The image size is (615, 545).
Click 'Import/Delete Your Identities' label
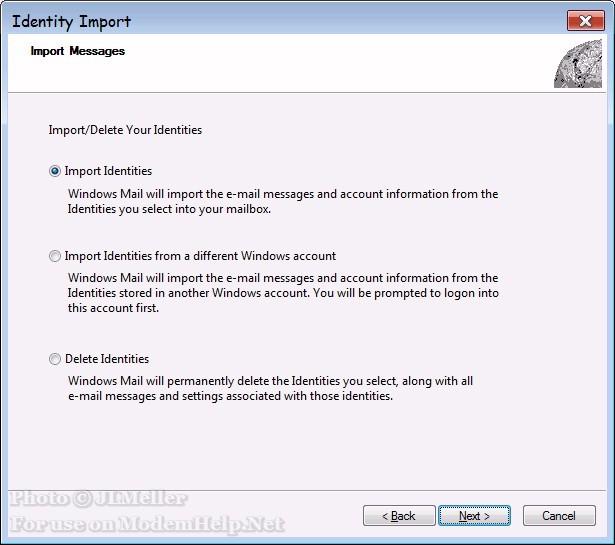(125, 130)
